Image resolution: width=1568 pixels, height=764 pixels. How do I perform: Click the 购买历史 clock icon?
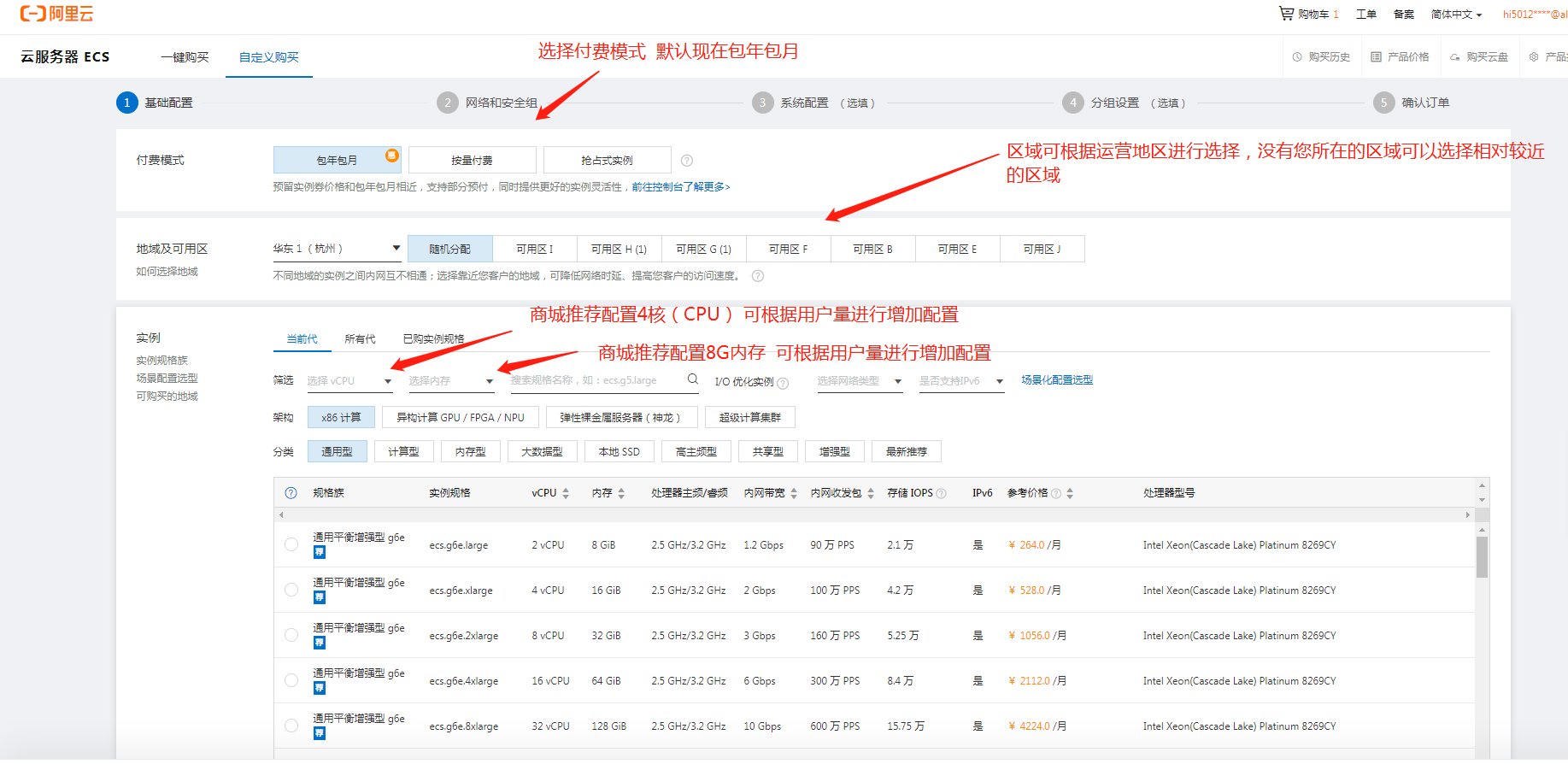[1297, 57]
